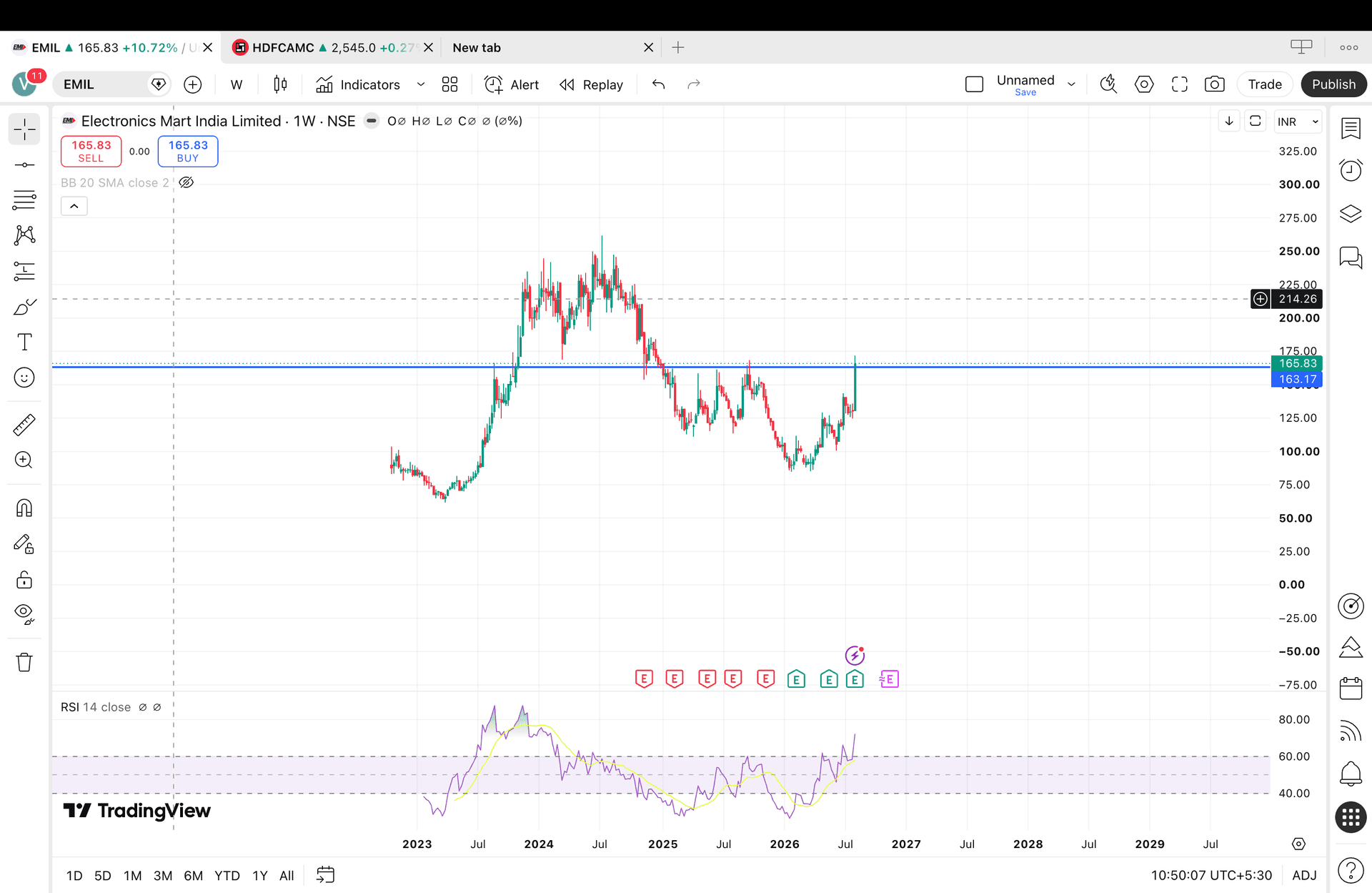The height and width of the screenshot is (893, 1372).
Task: Add a new chart tab
Action: 678,48
